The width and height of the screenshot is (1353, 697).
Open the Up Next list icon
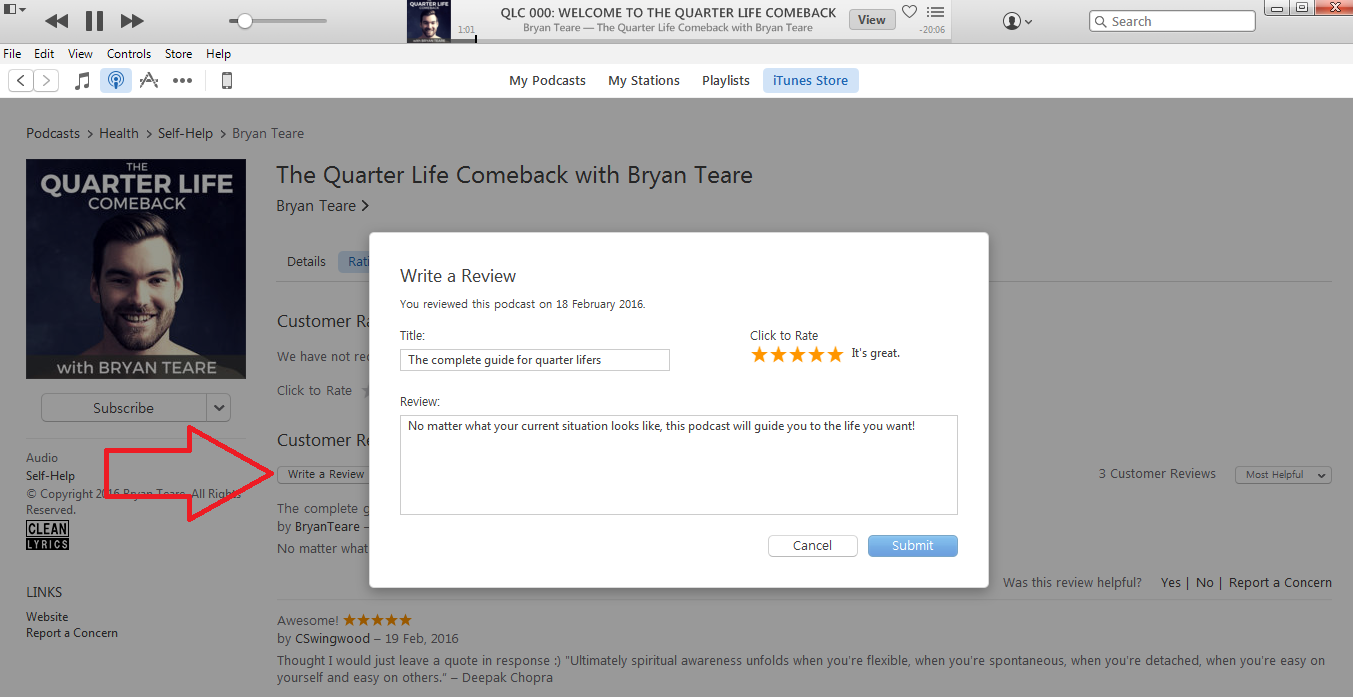935,12
